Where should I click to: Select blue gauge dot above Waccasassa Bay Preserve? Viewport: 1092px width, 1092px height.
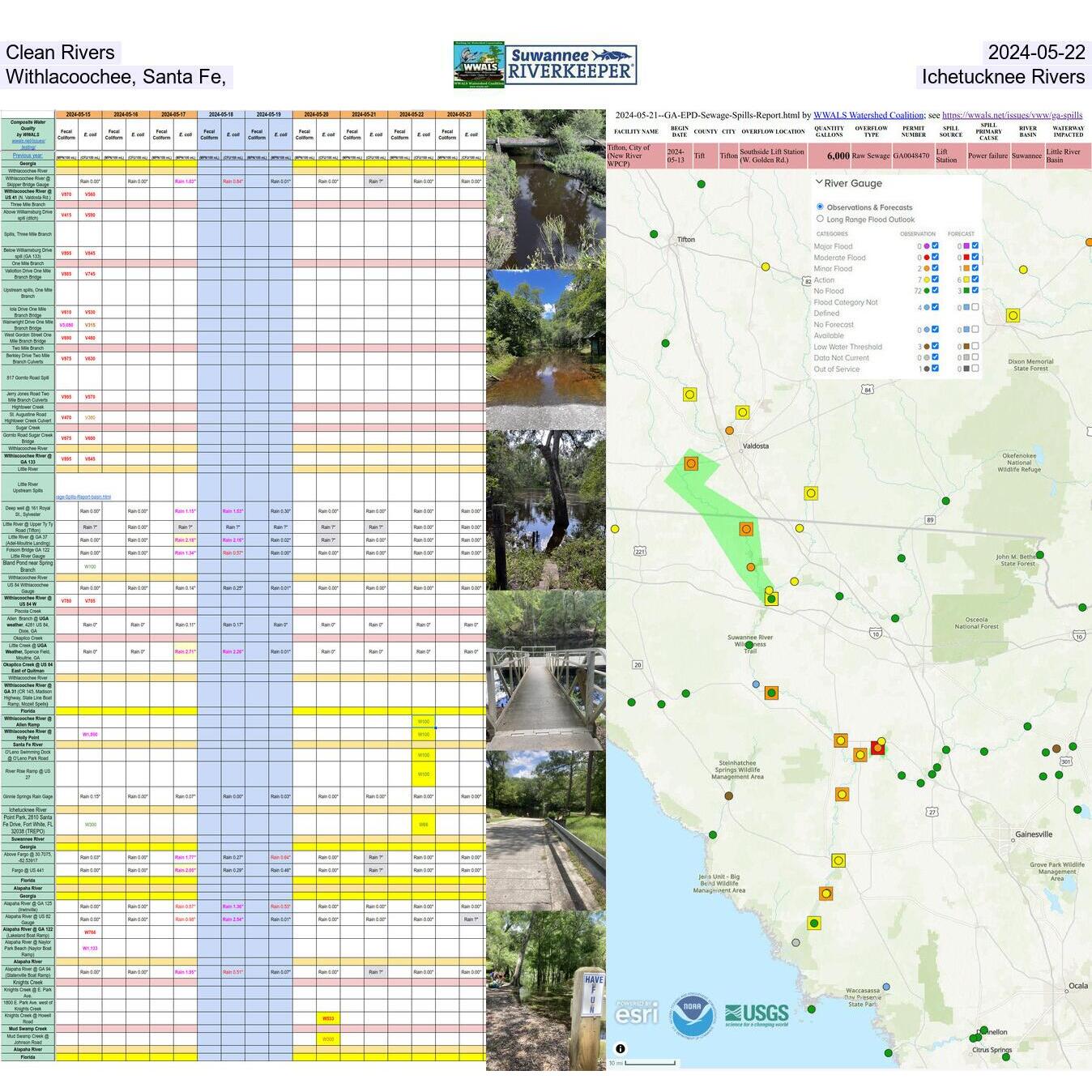886,987
